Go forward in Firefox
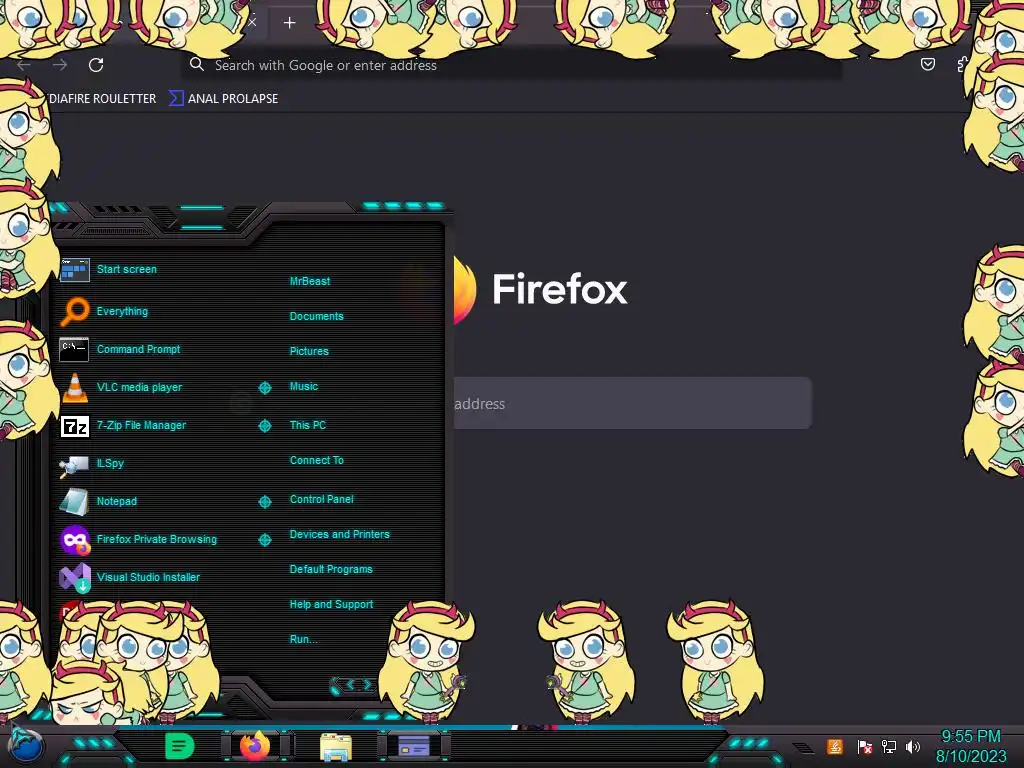The height and width of the screenshot is (768, 1024). click(x=60, y=65)
